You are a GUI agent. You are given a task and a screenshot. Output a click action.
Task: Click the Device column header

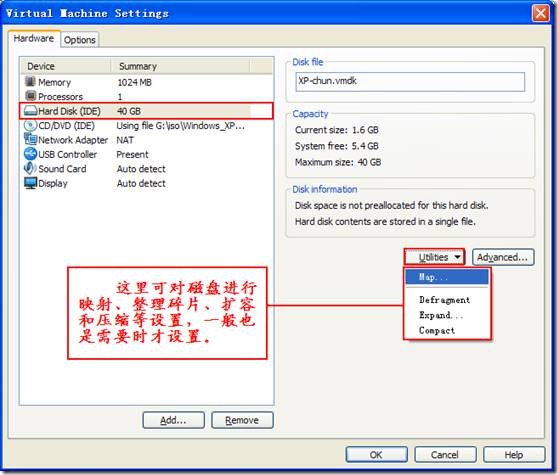(x=66, y=66)
